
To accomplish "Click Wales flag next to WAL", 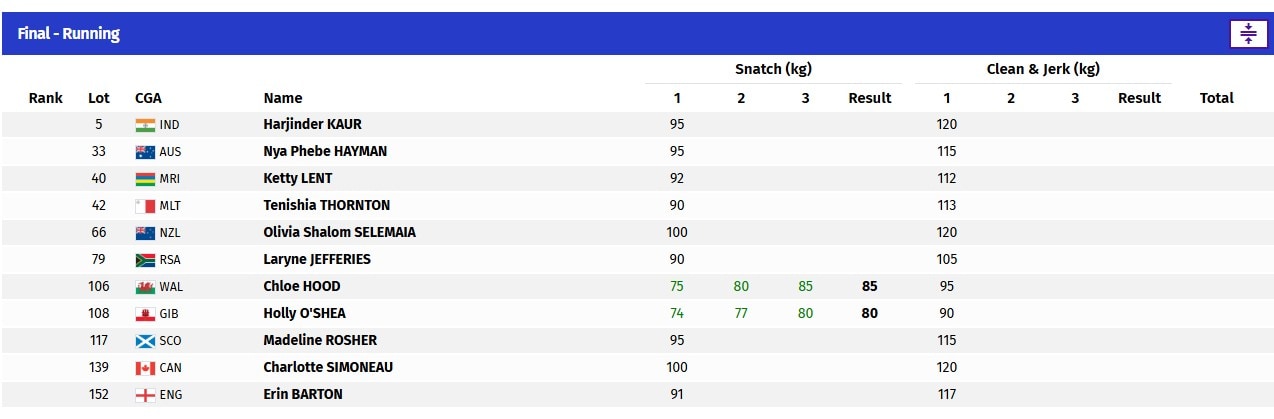I will [x=145, y=287].
